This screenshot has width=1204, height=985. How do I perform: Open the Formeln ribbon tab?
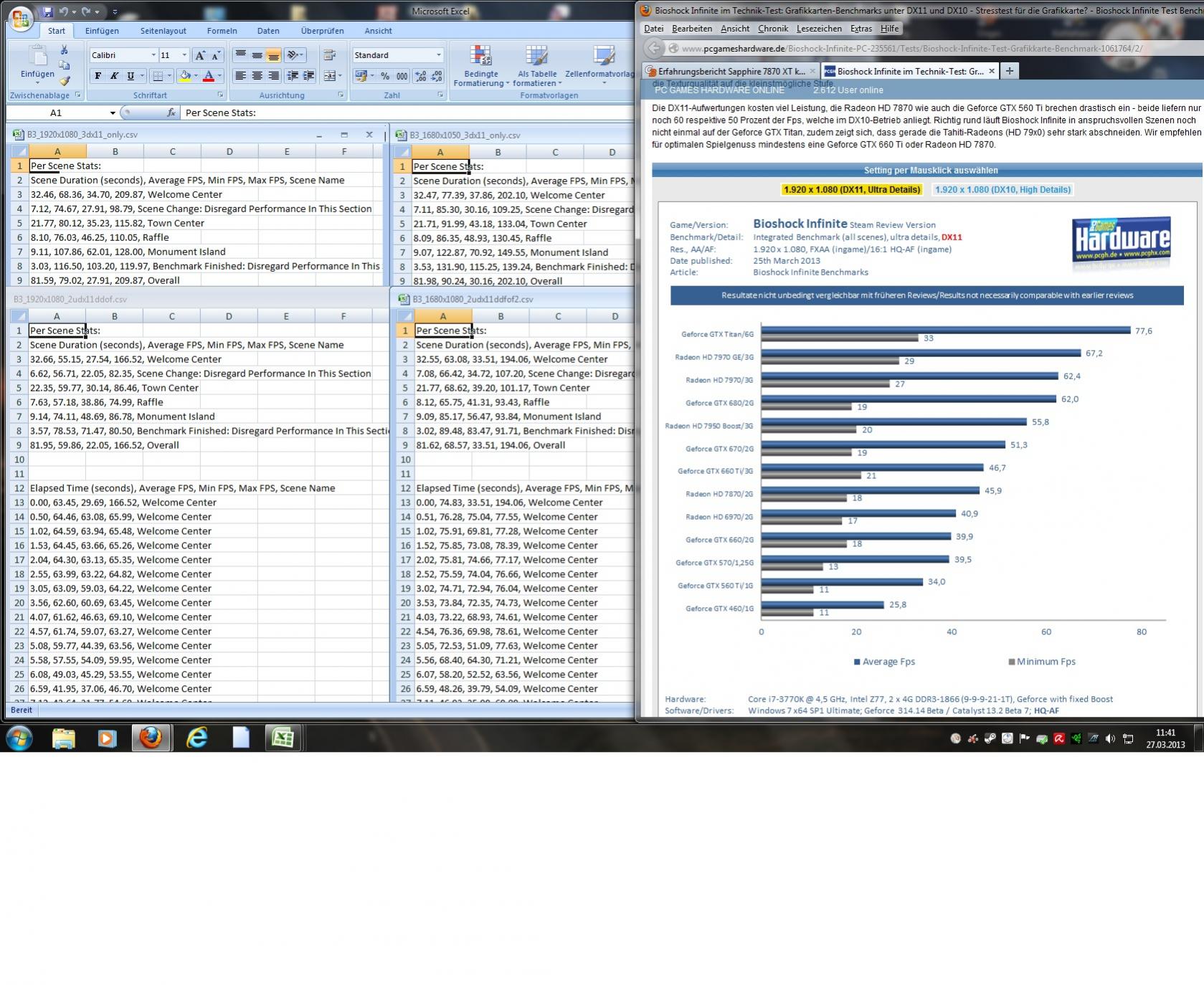(x=222, y=31)
